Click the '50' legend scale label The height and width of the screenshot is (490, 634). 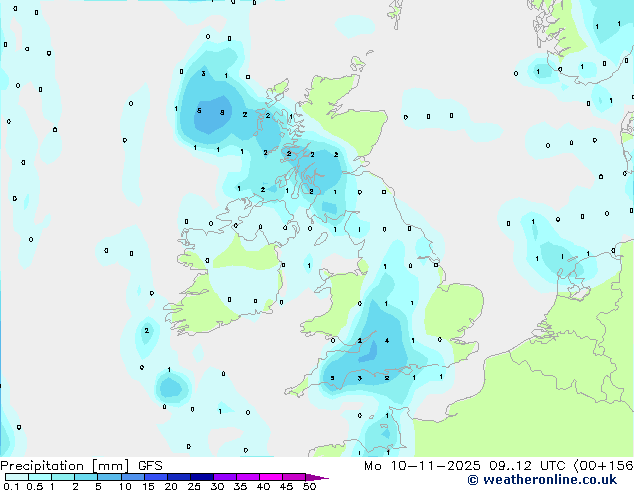309,486
